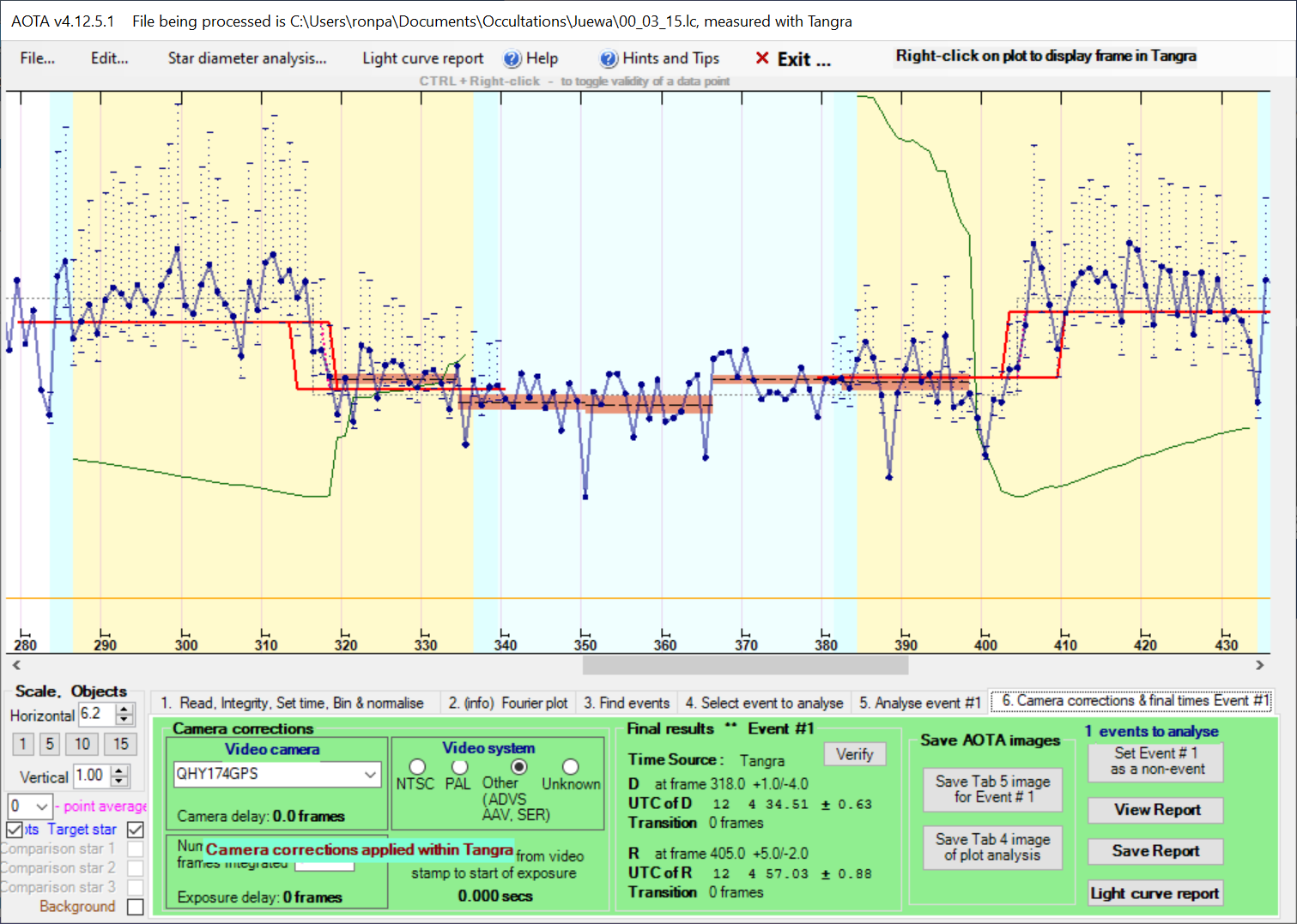Switch to tab 4 Select event to analyse

point(764,703)
